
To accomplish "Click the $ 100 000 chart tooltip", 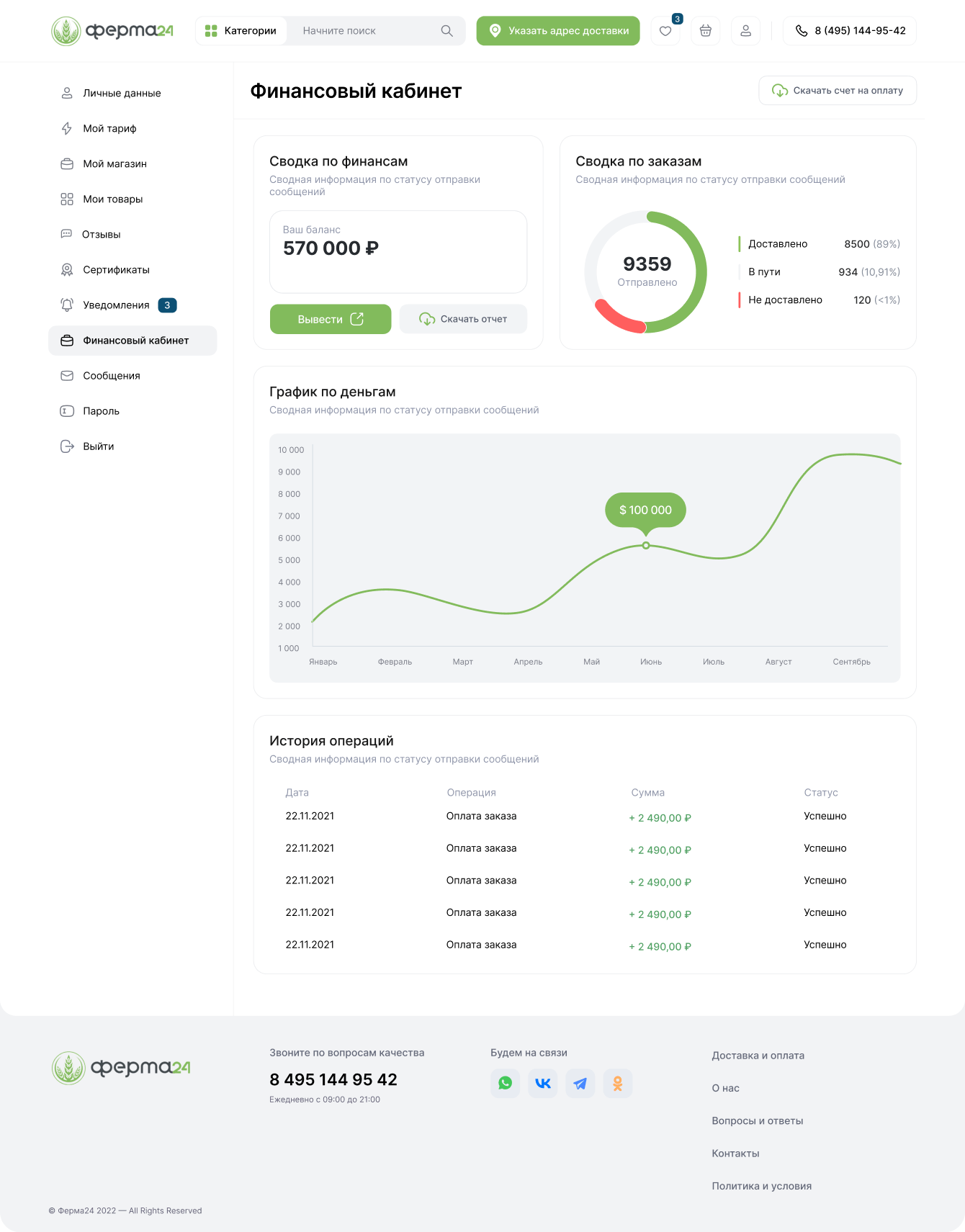I will coord(646,511).
